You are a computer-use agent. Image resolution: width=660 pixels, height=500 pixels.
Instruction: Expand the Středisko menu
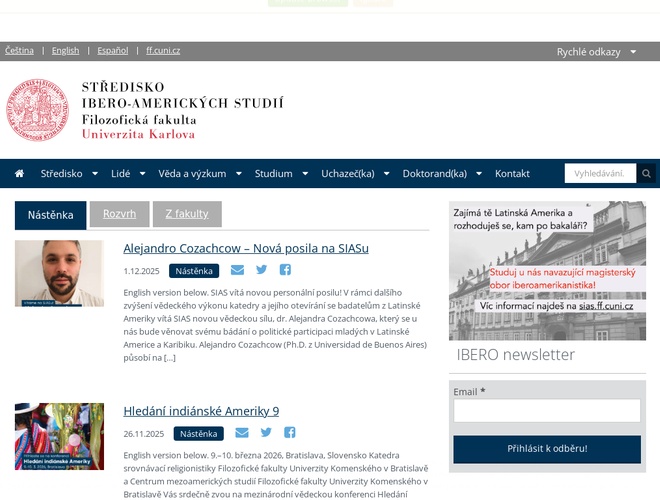coord(68,174)
